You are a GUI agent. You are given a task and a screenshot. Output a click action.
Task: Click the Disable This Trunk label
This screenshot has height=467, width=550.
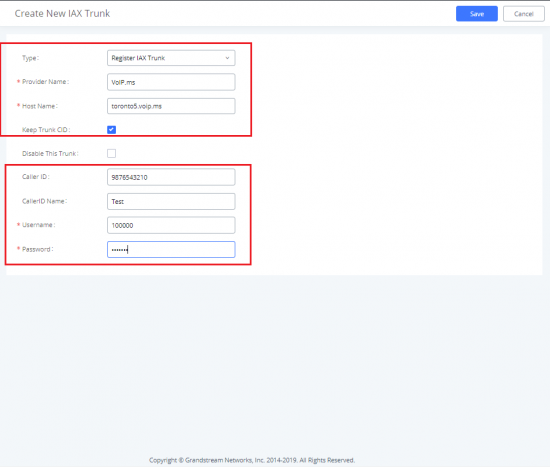click(50, 154)
